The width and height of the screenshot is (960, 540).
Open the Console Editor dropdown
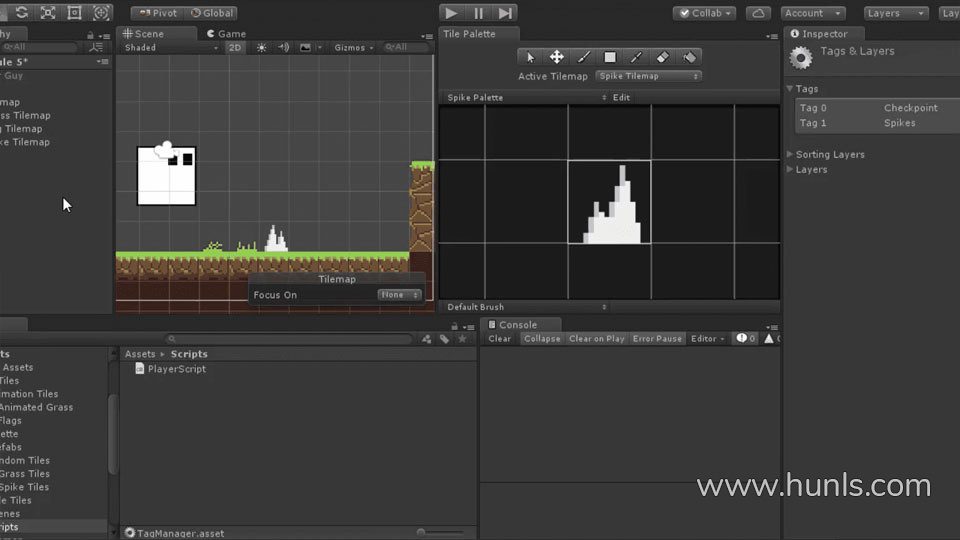pyautogui.click(x=707, y=339)
